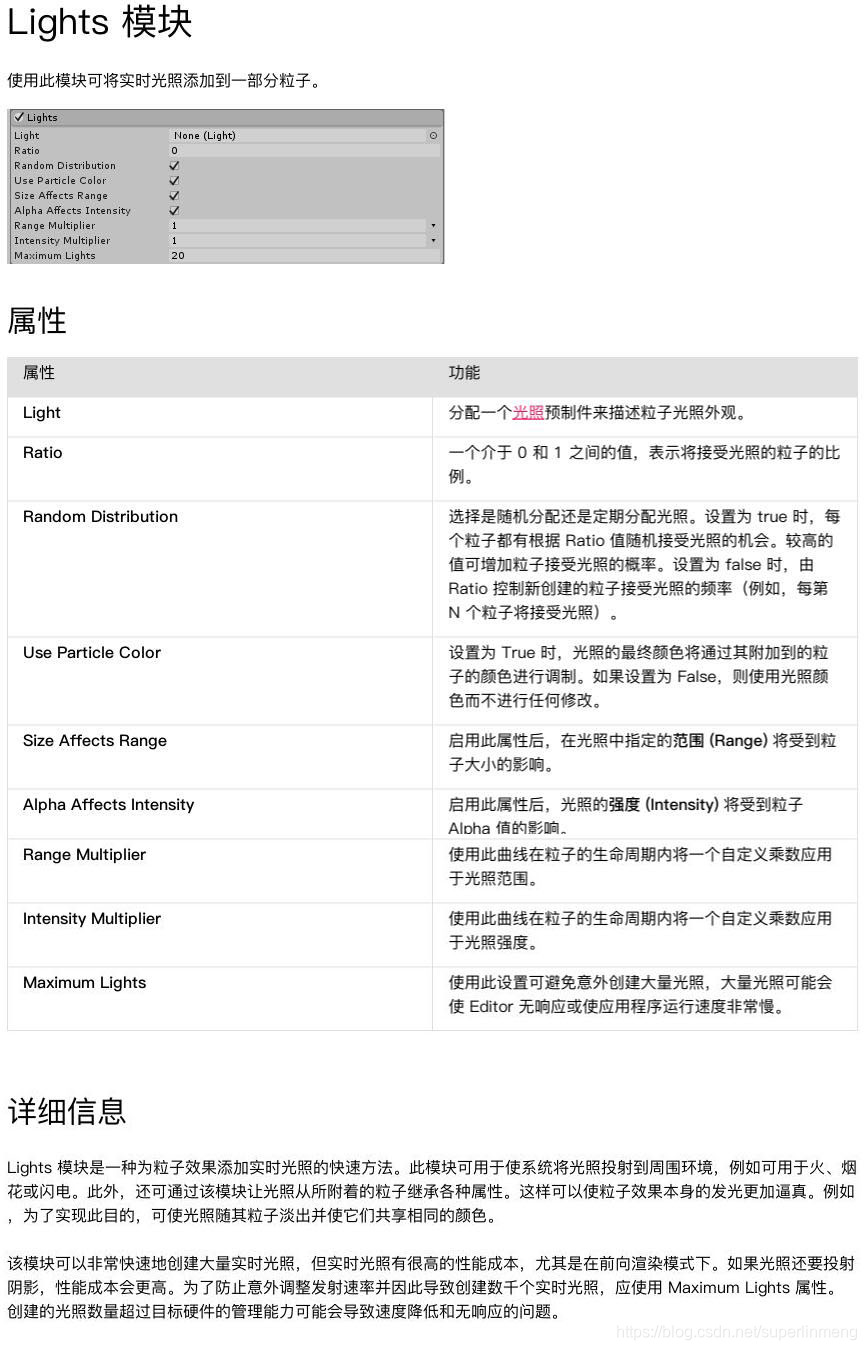Click the Lights module header title
866x1350 pixels.
pos(42,117)
